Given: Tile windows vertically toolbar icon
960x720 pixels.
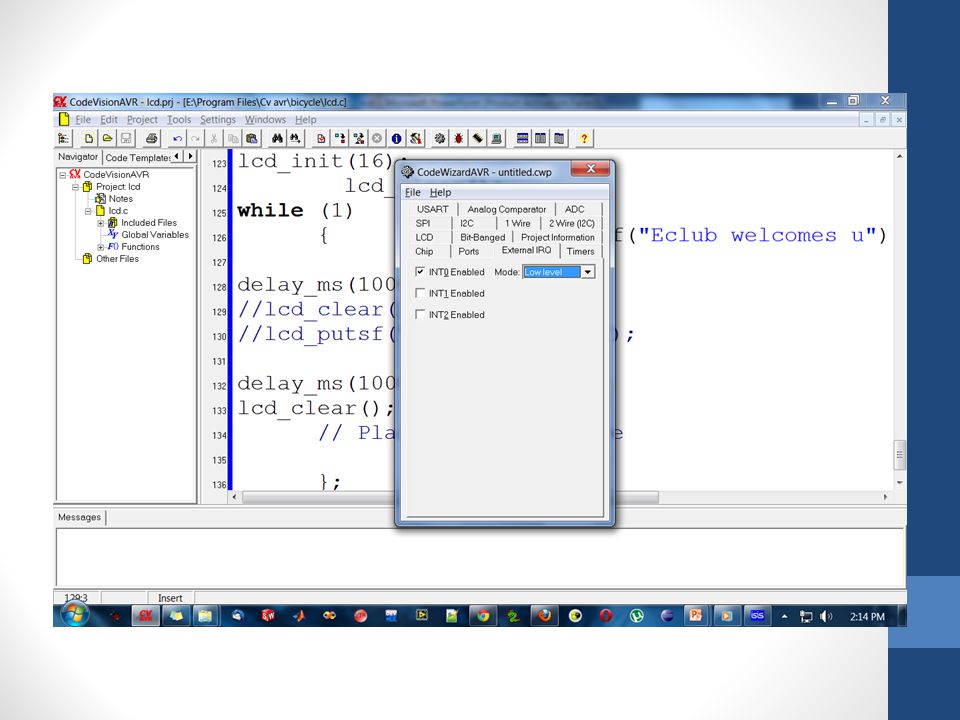Looking at the screenshot, I should (x=540, y=138).
